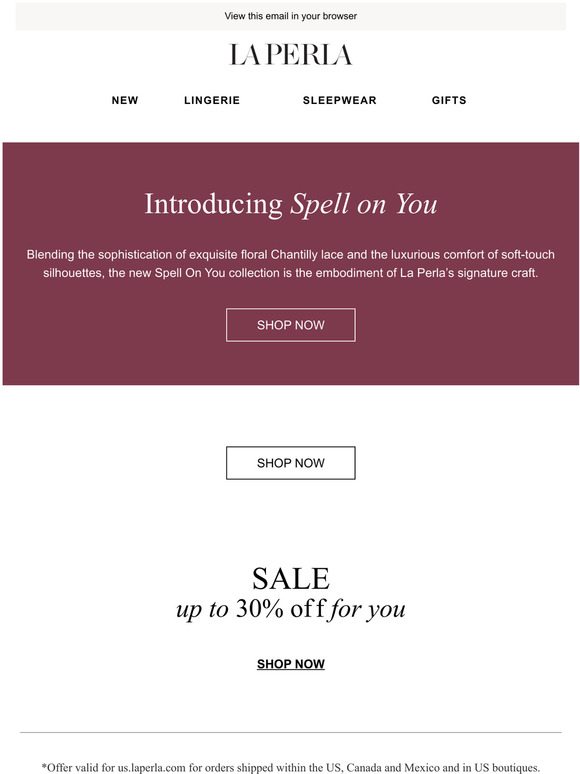Image resolution: width=580 pixels, height=774 pixels.
Task: Click us.laperla.com in the footer disclaimer
Action: [152, 768]
